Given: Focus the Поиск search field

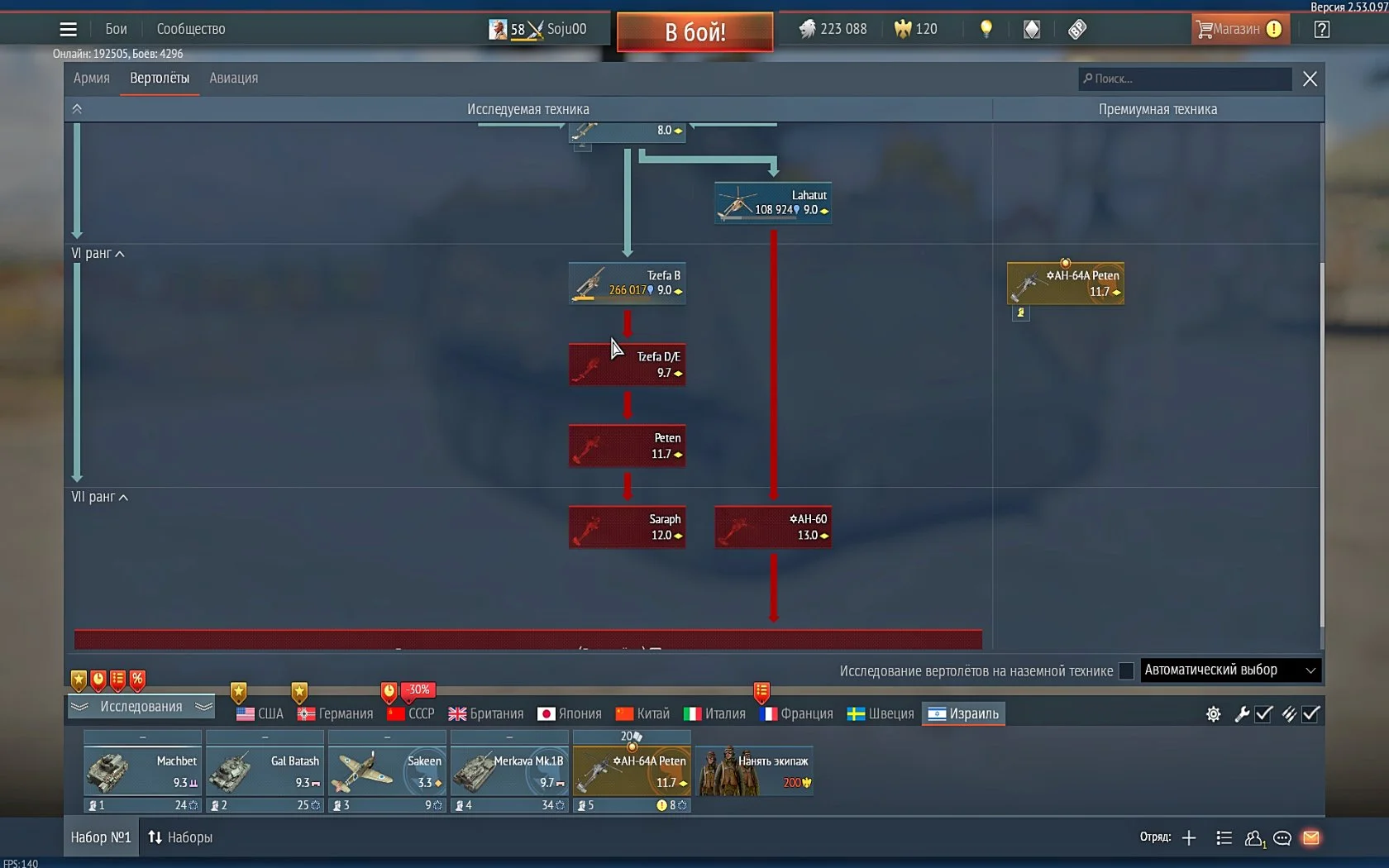Looking at the screenshot, I should pos(1185,79).
